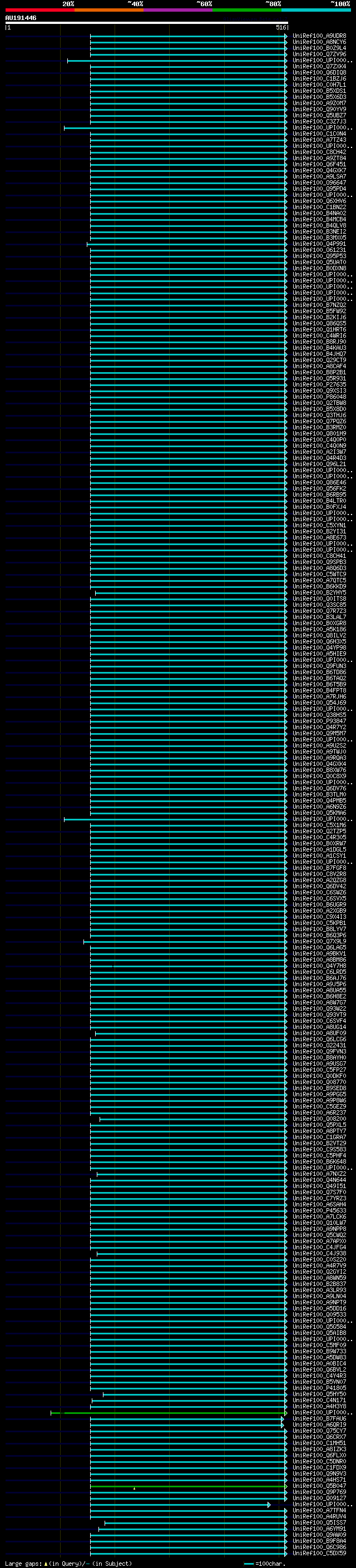
Task: Open the entry UniRef100_Q5ISS7
Action: 319,1523
